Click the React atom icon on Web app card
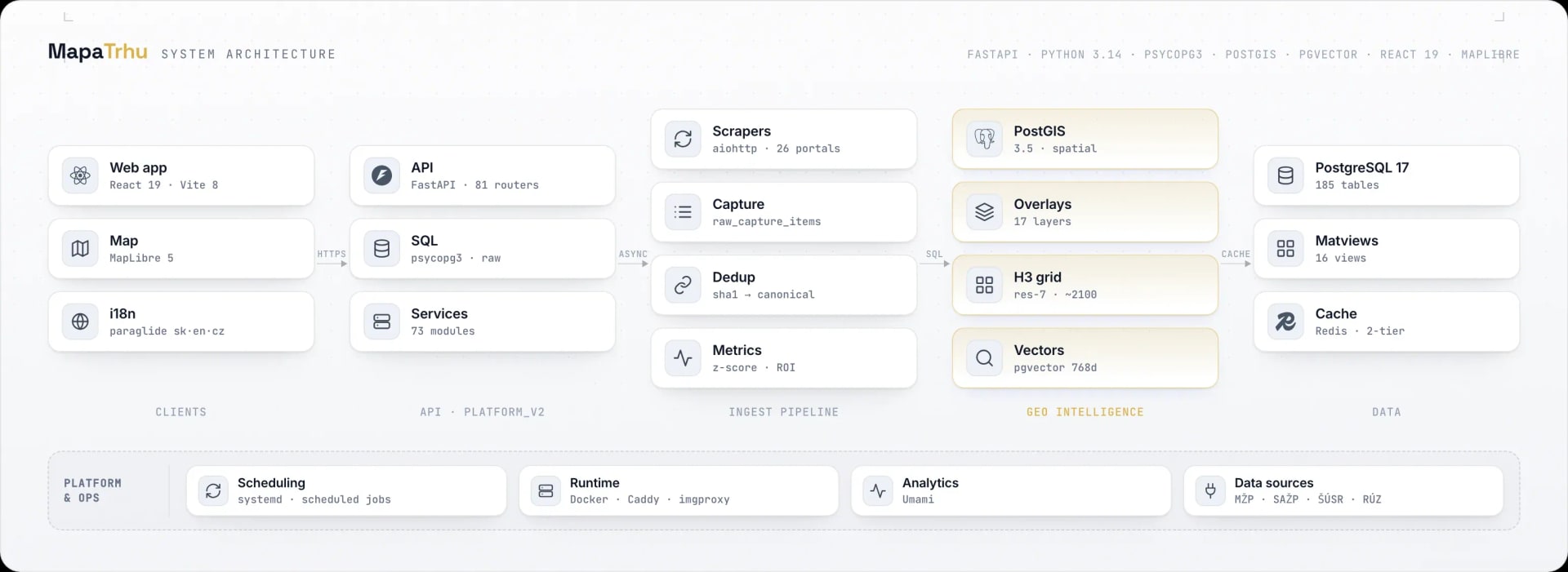 click(80, 175)
